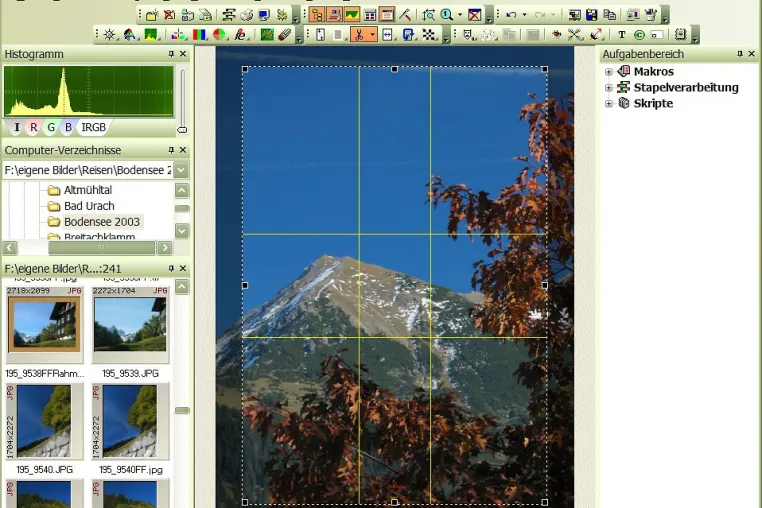
Task: Select the R red histogram channel
Action: [34, 127]
